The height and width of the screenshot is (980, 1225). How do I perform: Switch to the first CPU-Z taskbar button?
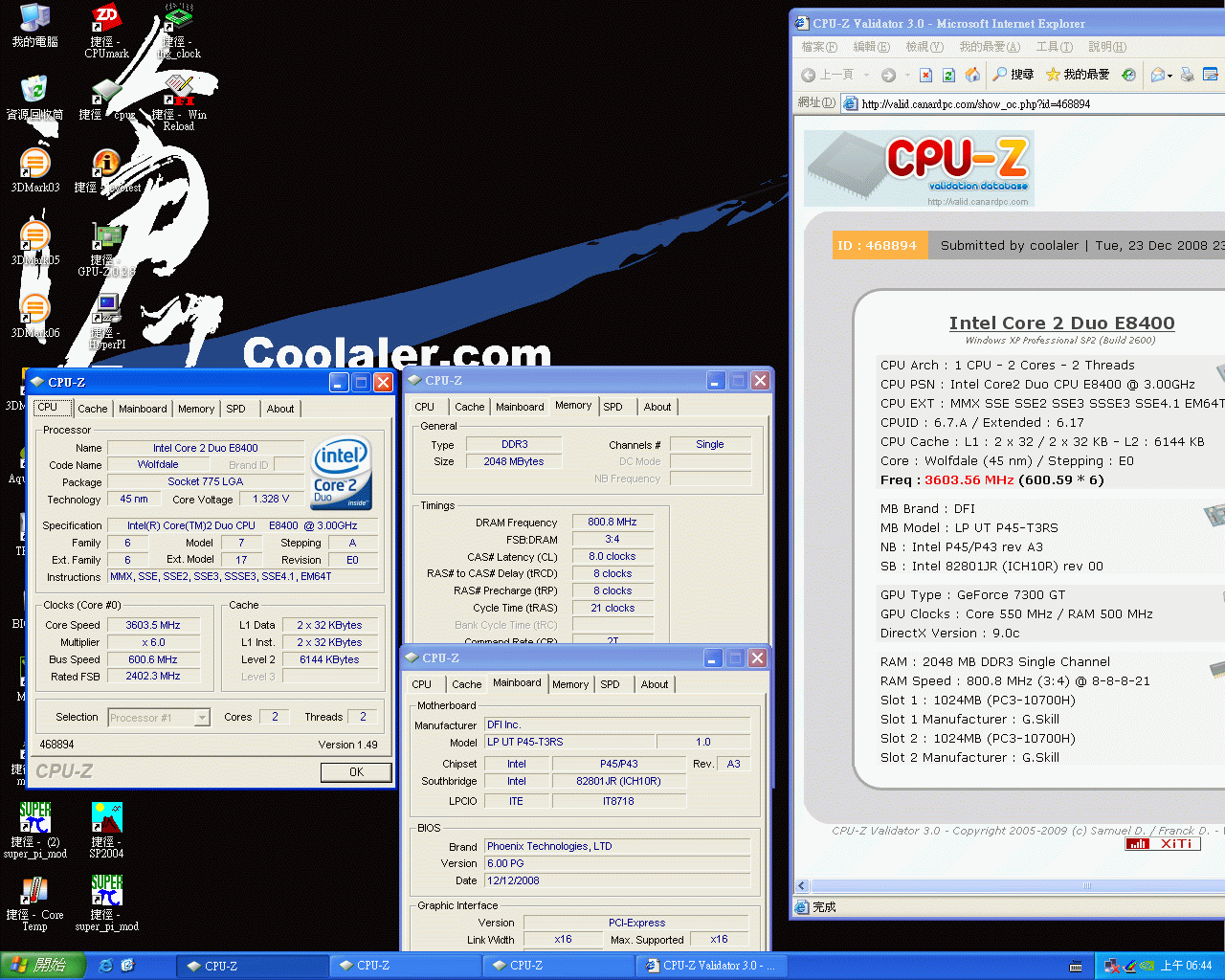(x=253, y=966)
